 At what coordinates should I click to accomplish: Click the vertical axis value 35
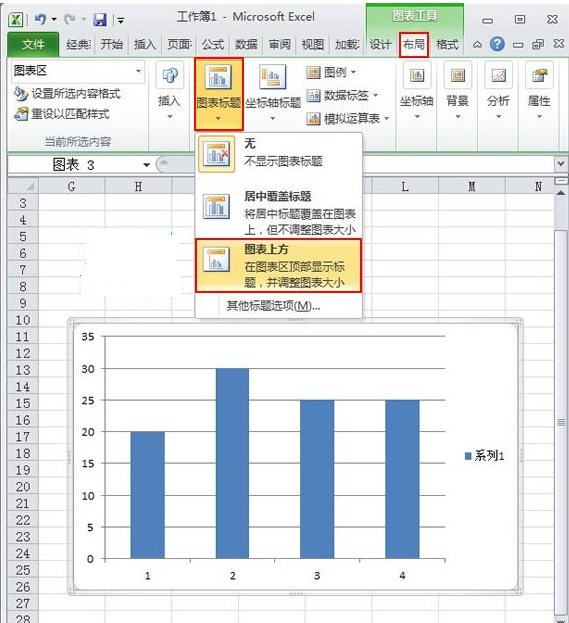click(88, 337)
